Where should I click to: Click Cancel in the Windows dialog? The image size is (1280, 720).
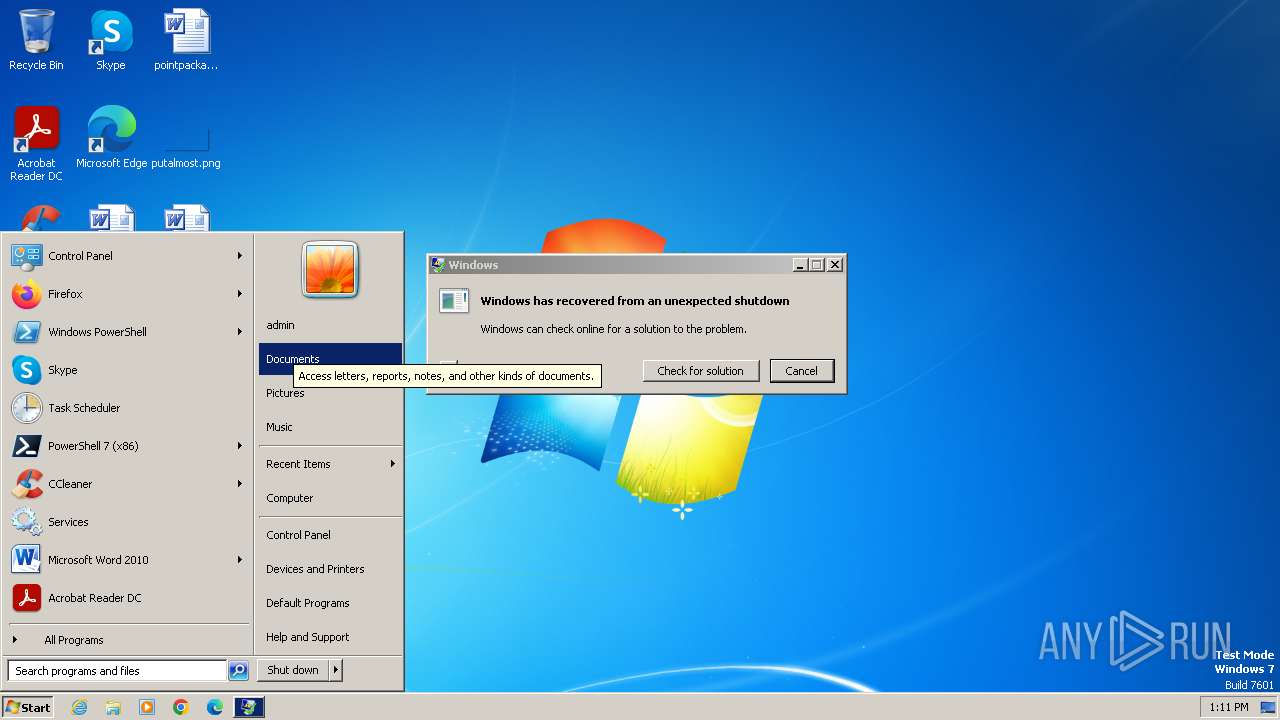coord(801,371)
